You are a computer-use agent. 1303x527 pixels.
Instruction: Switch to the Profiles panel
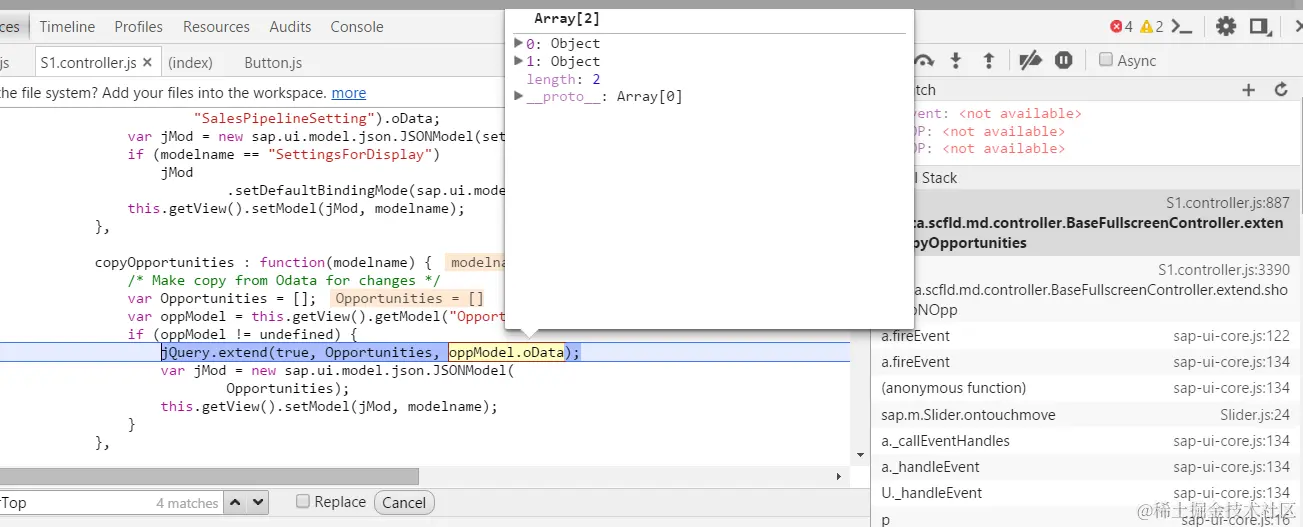139,27
